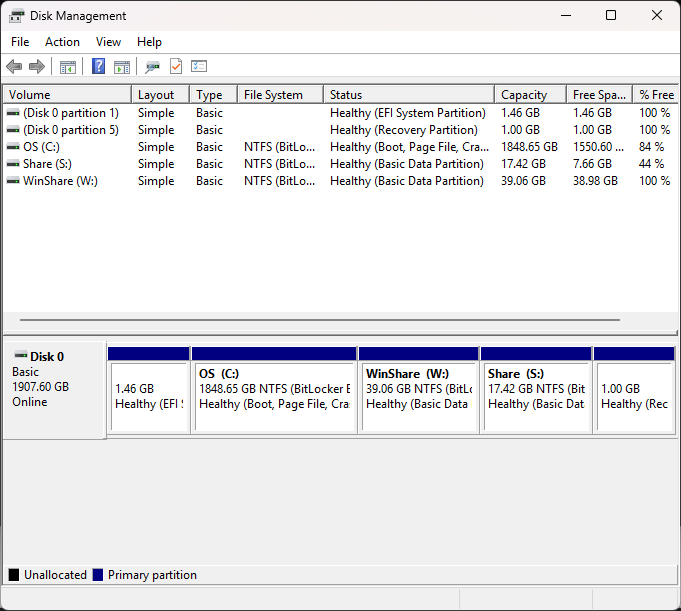The height and width of the screenshot is (611, 681).
Task: Click Healthy (EFI System Partition) status cell
Action: click(408, 113)
